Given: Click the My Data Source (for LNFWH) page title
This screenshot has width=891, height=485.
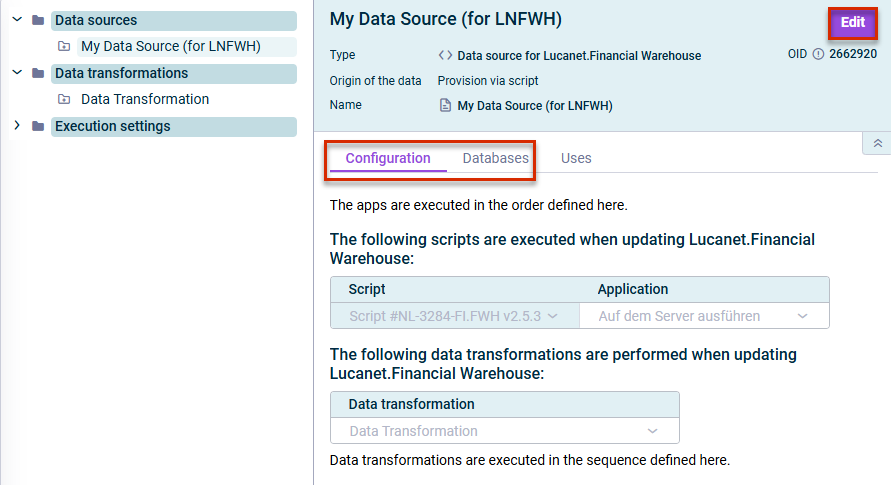Looking at the screenshot, I should point(446,19).
